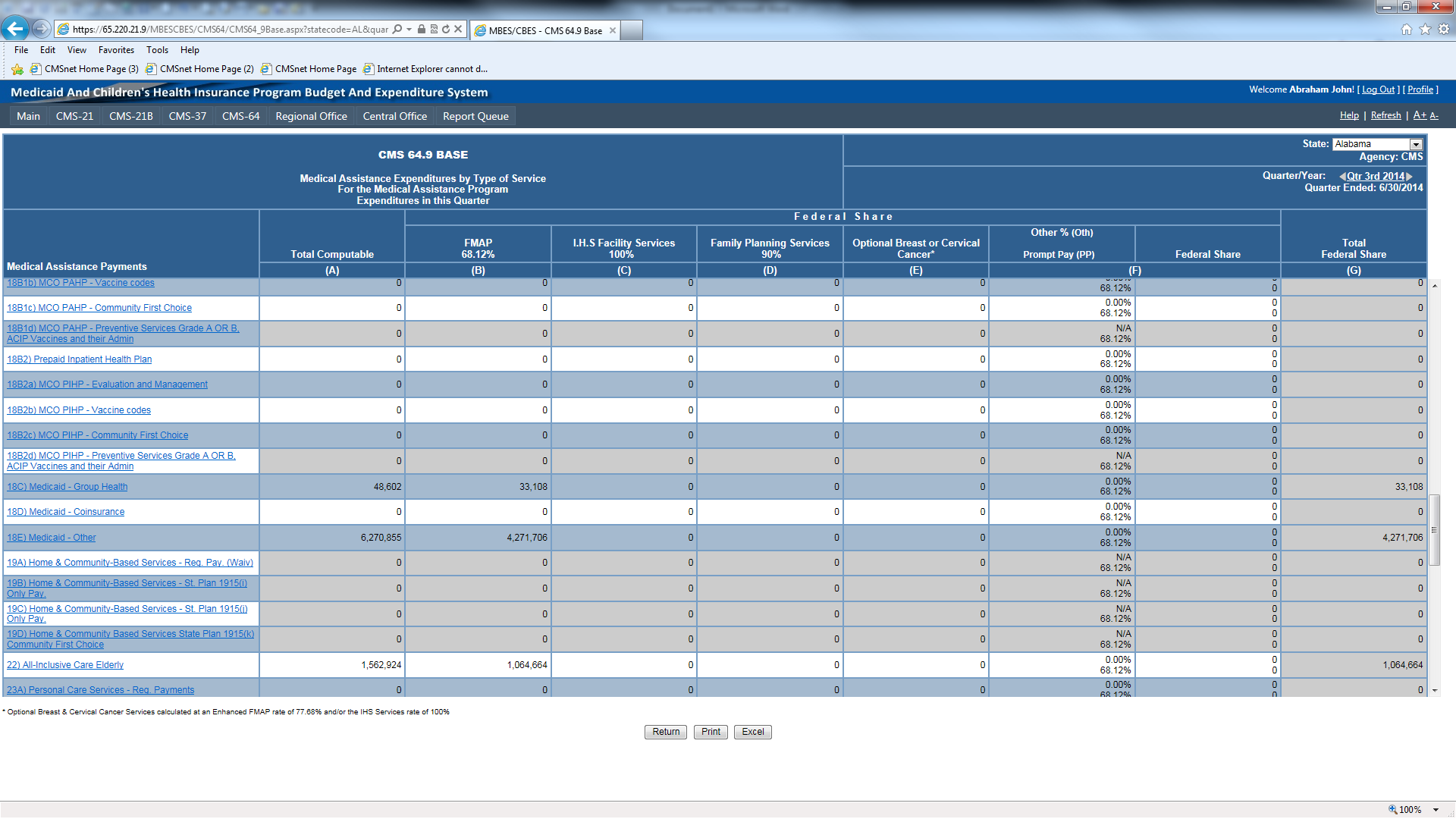Viewport: 1456px width, 819px height.
Task: Open the browser Tools gear icon
Action: [x=1443, y=30]
